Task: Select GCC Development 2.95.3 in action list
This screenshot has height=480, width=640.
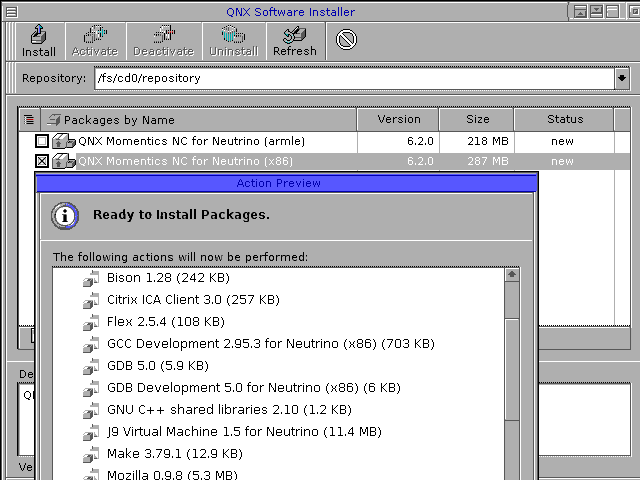Action: [270, 343]
